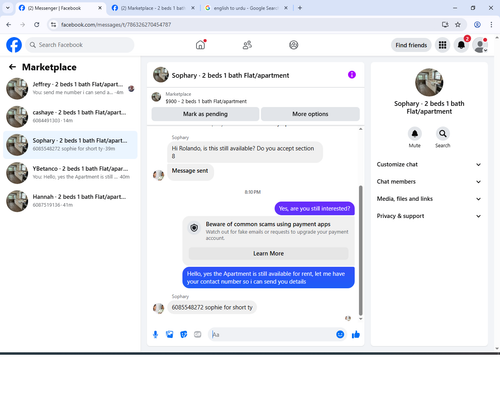Viewport: 500px width, 400px height.
Task: Open the account profile avatar menu
Action: [480, 45]
